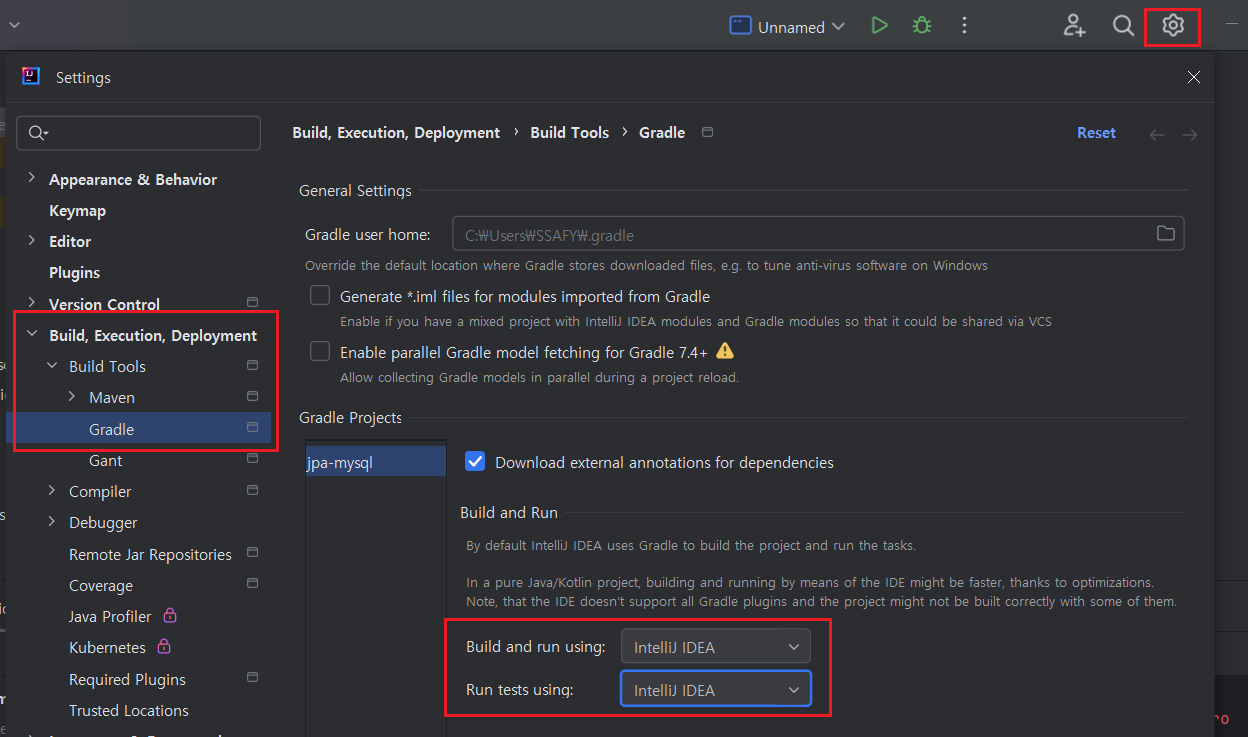
Task: Open Required Plugins settings page
Action: coord(127,679)
